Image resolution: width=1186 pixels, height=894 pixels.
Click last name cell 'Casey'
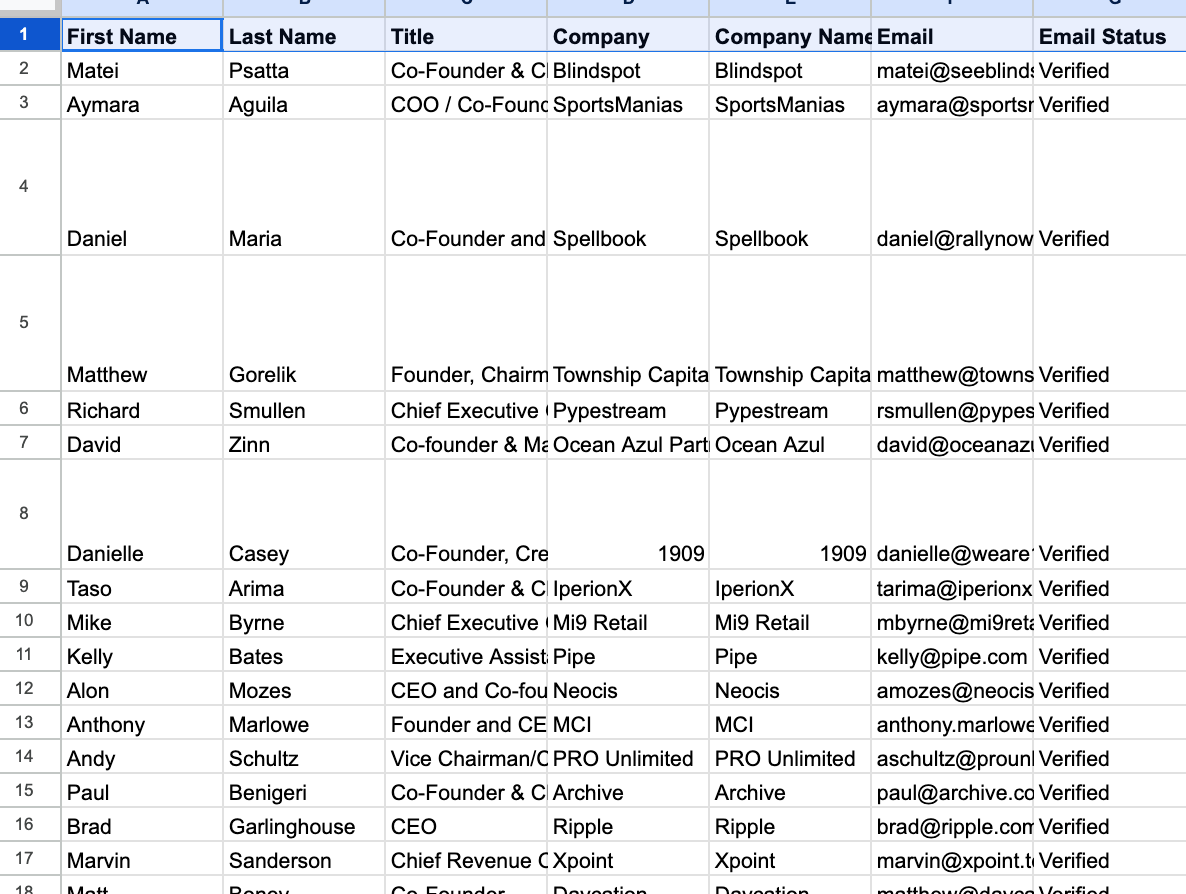point(304,514)
